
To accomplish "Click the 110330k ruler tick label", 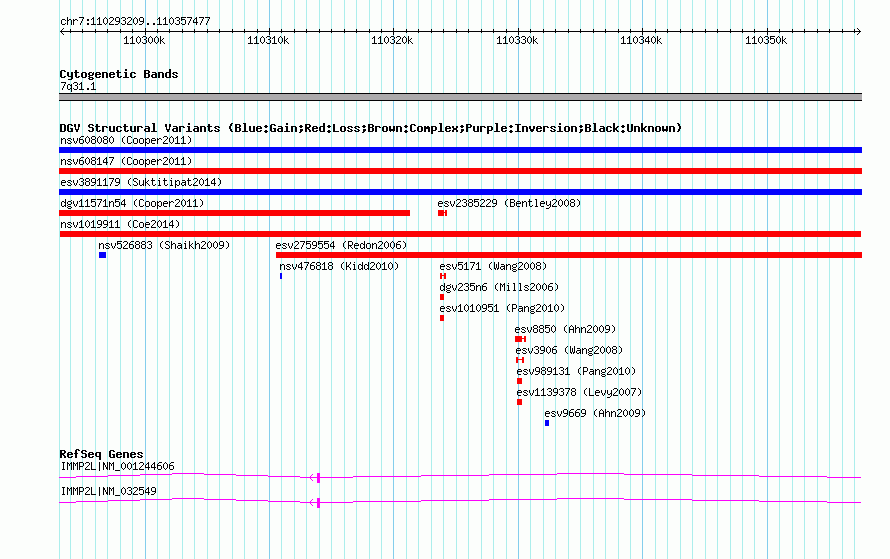I will [x=517, y=41].
